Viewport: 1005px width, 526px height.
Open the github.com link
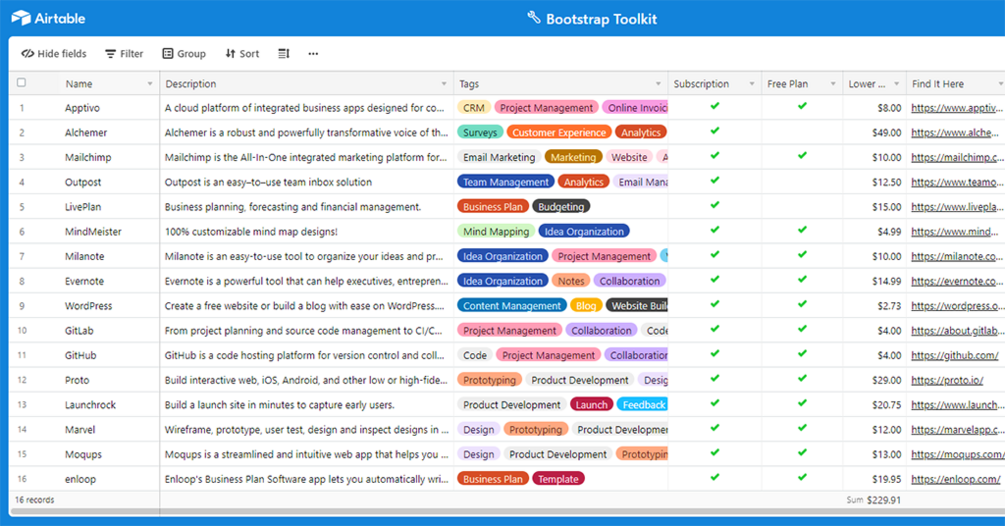tap(954, 356)
